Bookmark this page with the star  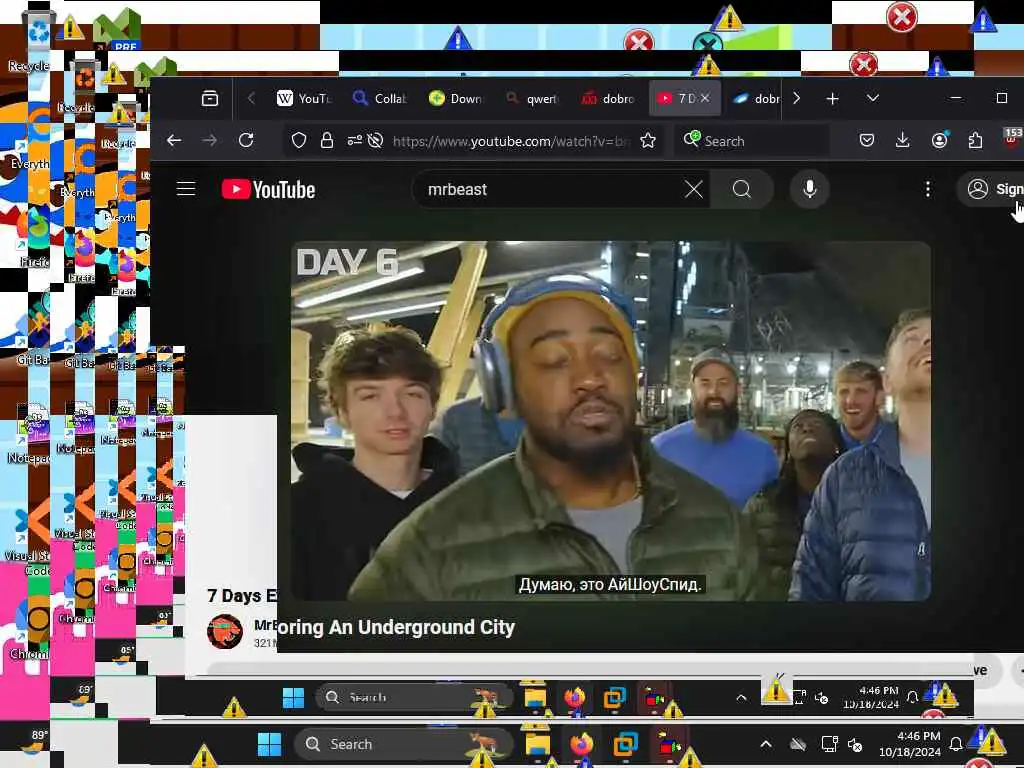tap(647, 140)
